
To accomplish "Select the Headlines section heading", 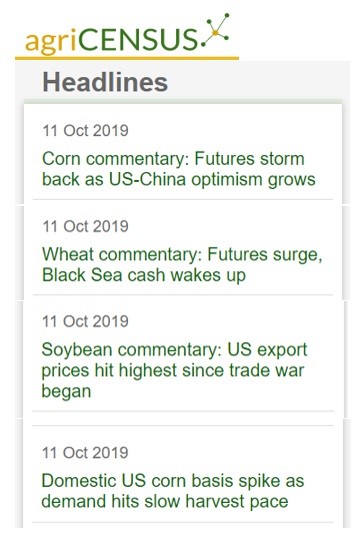I will (x=105, y=82).
